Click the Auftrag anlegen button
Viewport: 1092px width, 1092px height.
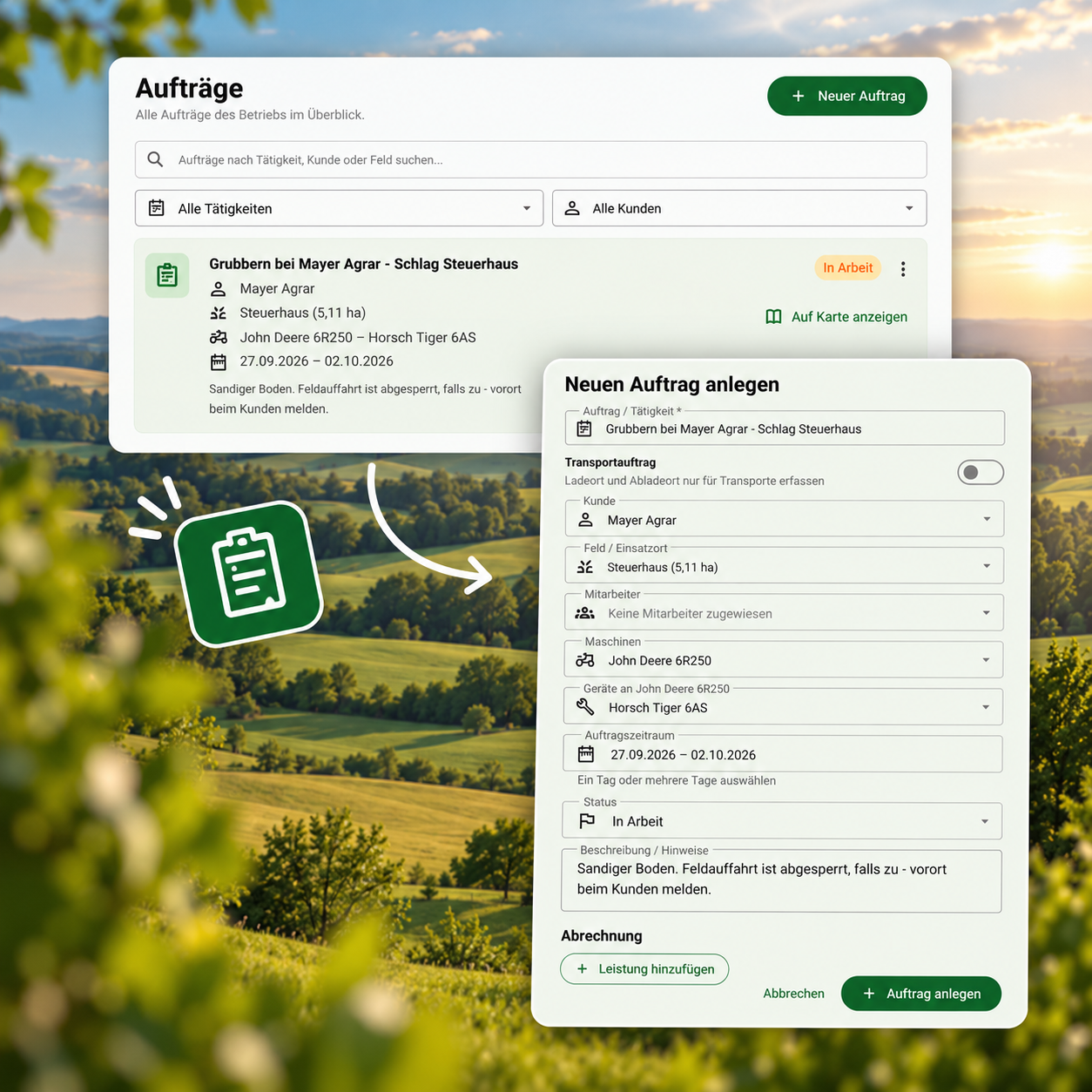click(921, 994)
